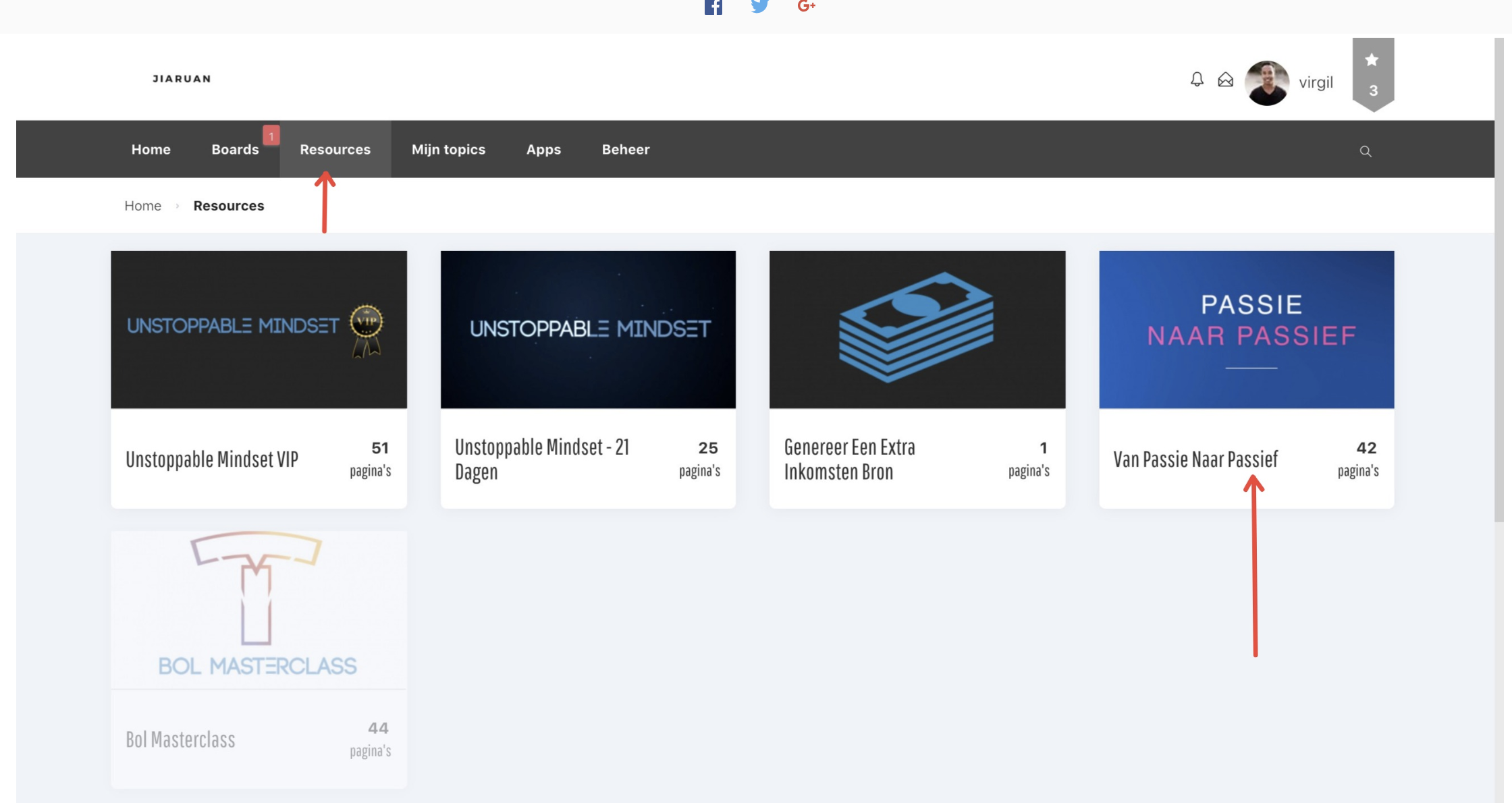Click the star points badge
The image size is (1512, 807).
click(x=1372, y=74)
